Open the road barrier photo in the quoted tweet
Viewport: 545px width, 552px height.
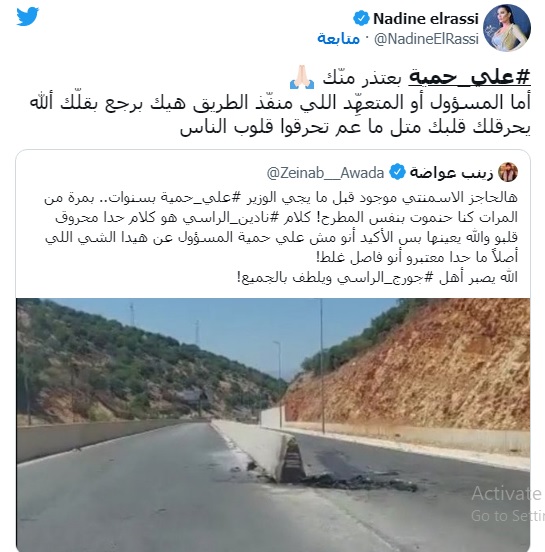tap(273, 425)
